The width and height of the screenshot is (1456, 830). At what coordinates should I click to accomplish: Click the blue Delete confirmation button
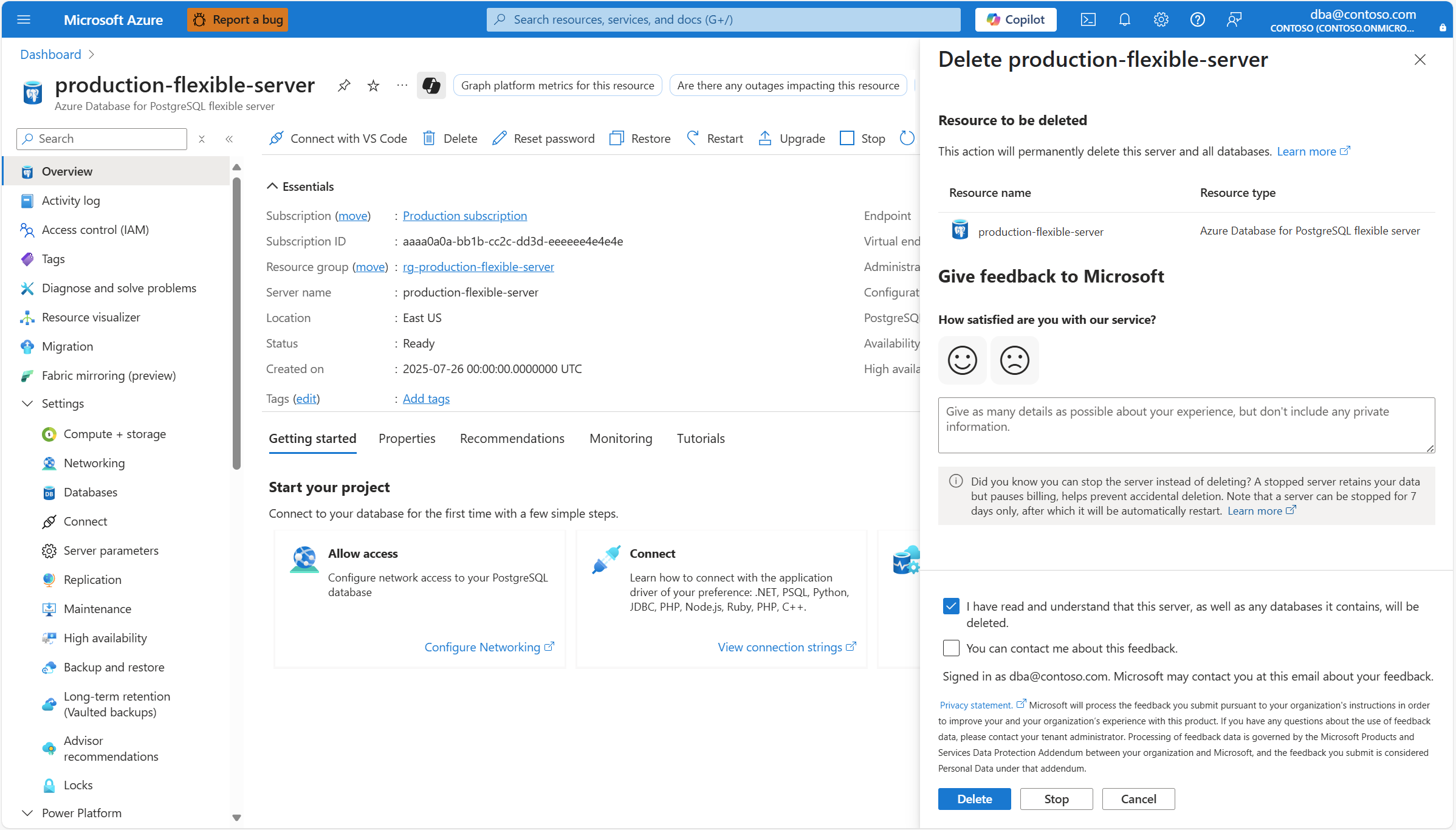[974, 799]
